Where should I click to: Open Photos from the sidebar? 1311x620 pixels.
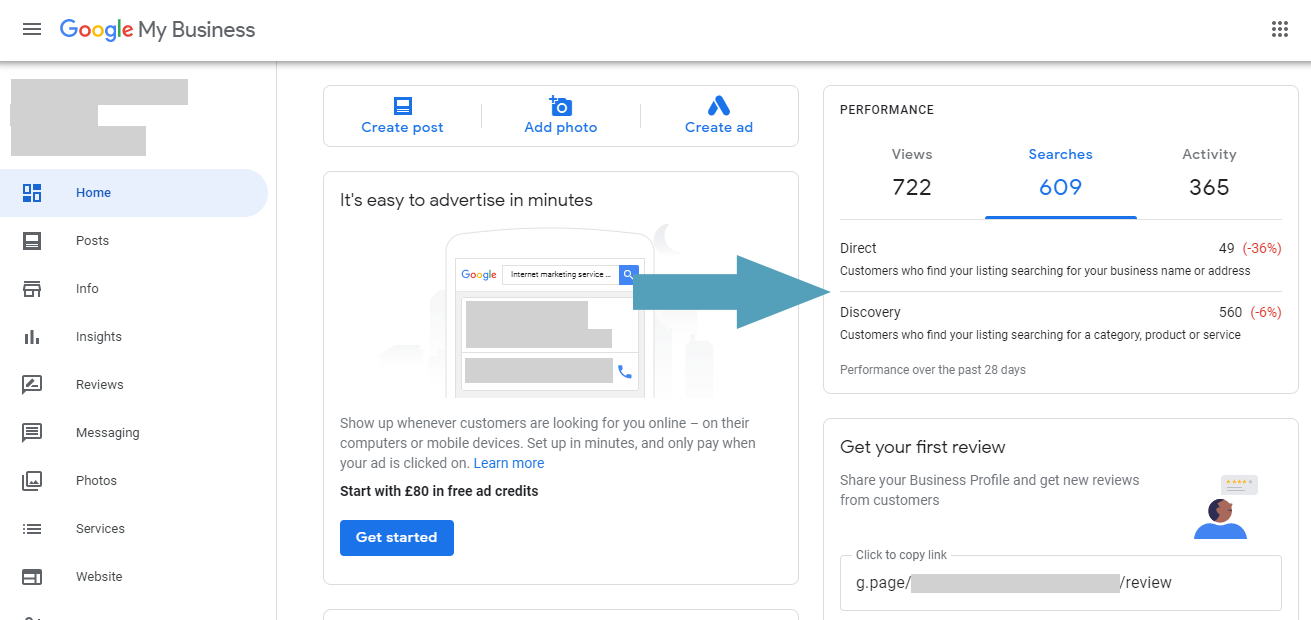tap(134, 481)
